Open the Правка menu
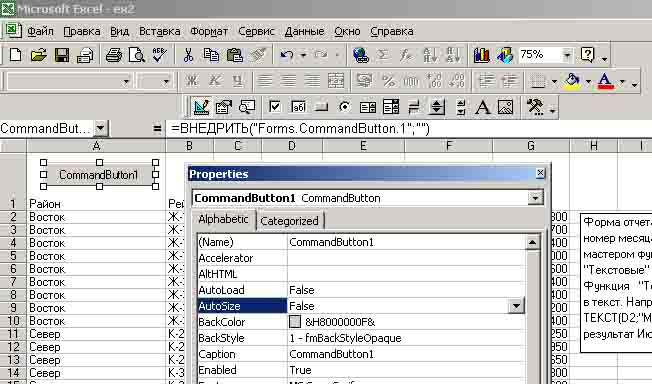This screenshot has width=652, height=384. click(x=82, y=32)
